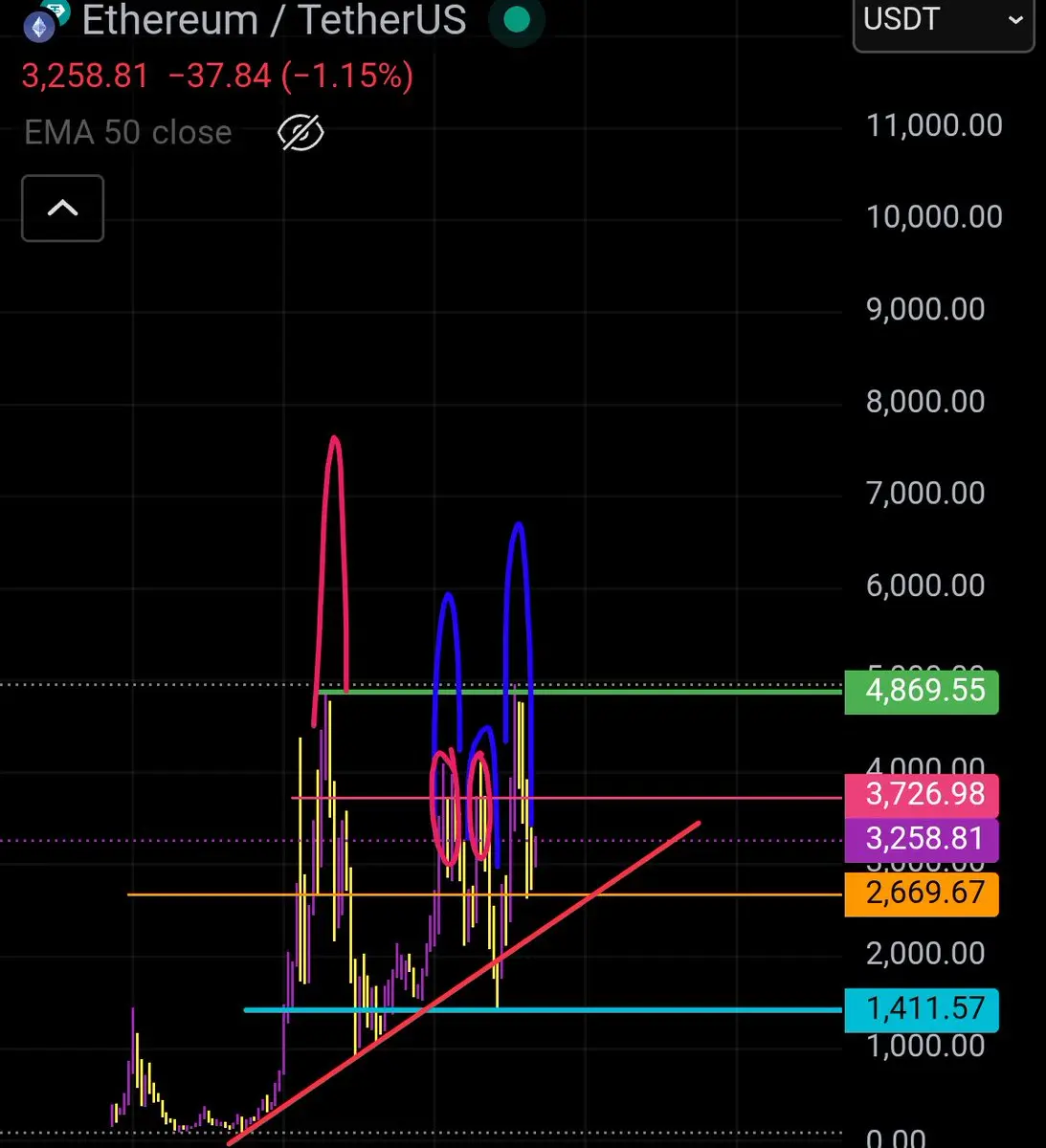1046x1148 pixels.
Task: Click the 1,000.00 price axis value
Action: click(x=925, y=1045)
